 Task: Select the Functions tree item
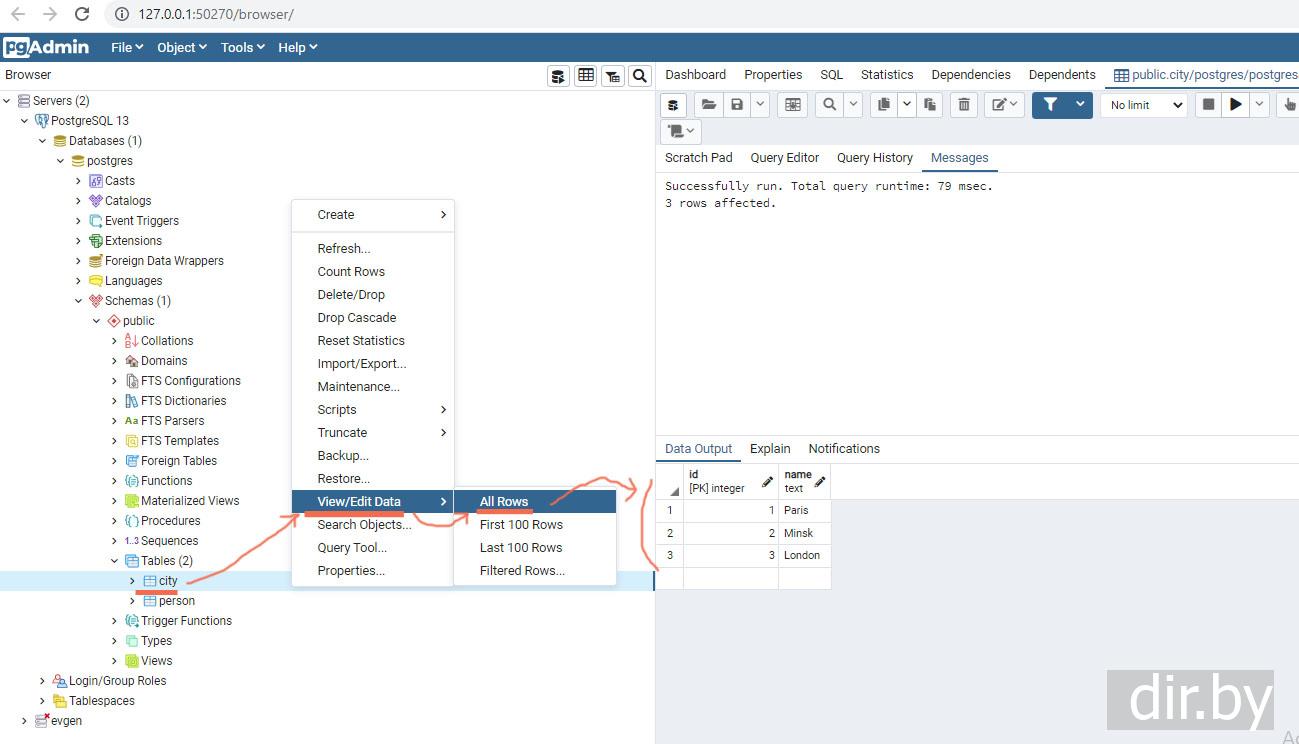click(166, 481)
